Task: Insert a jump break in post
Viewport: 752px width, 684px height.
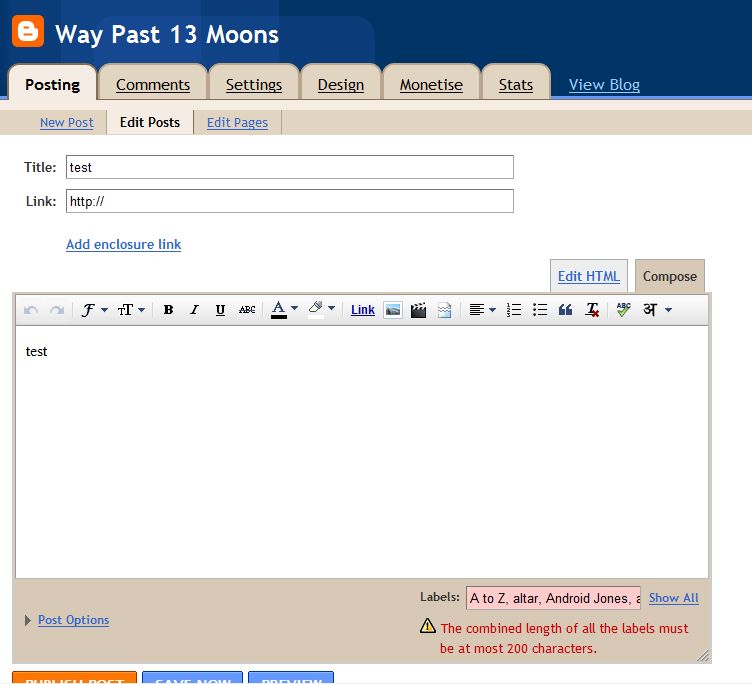Action: (x=445, y=310)
